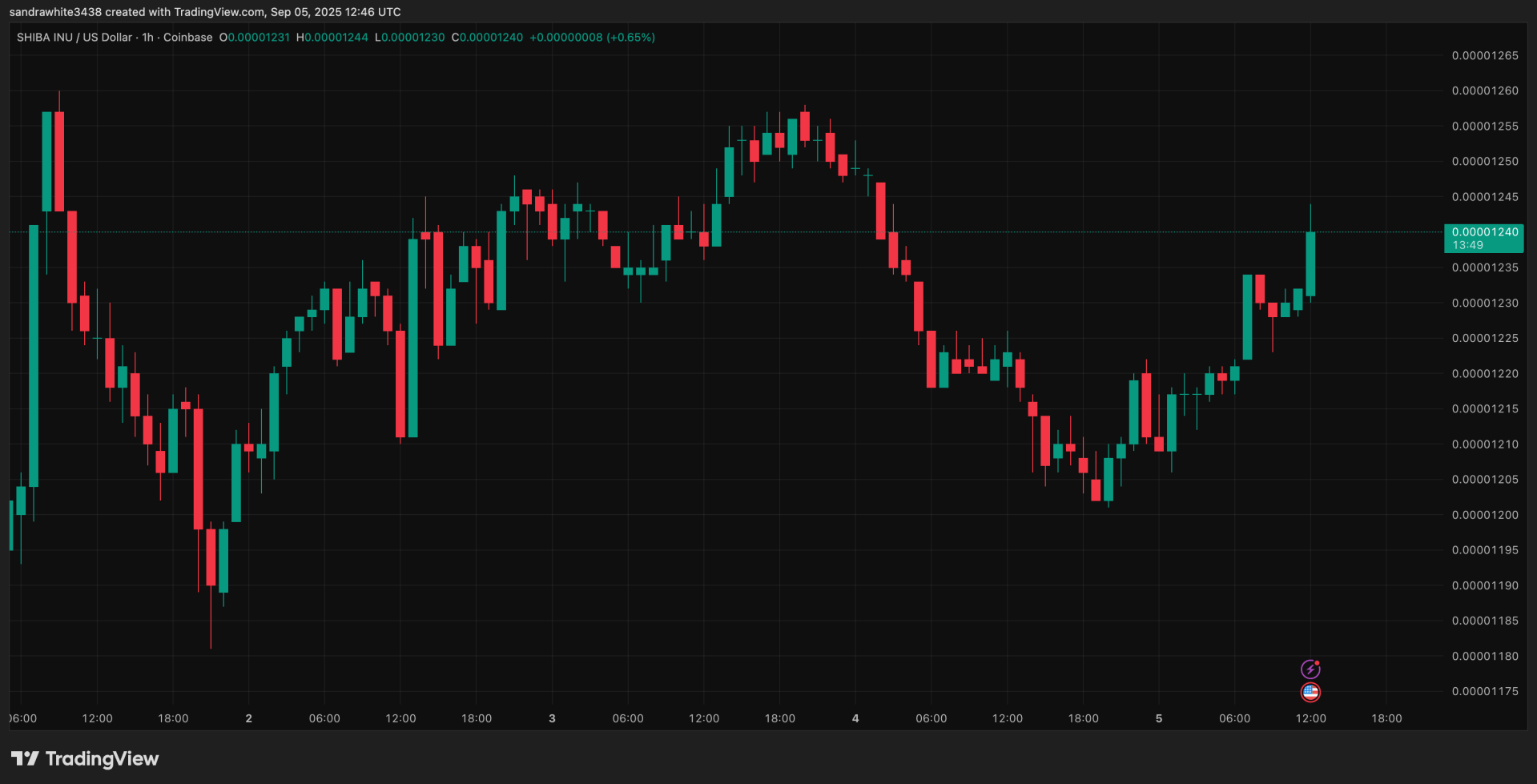Click the day 3 date marker on time axis
1537x784 pixels.
point(552,718)
